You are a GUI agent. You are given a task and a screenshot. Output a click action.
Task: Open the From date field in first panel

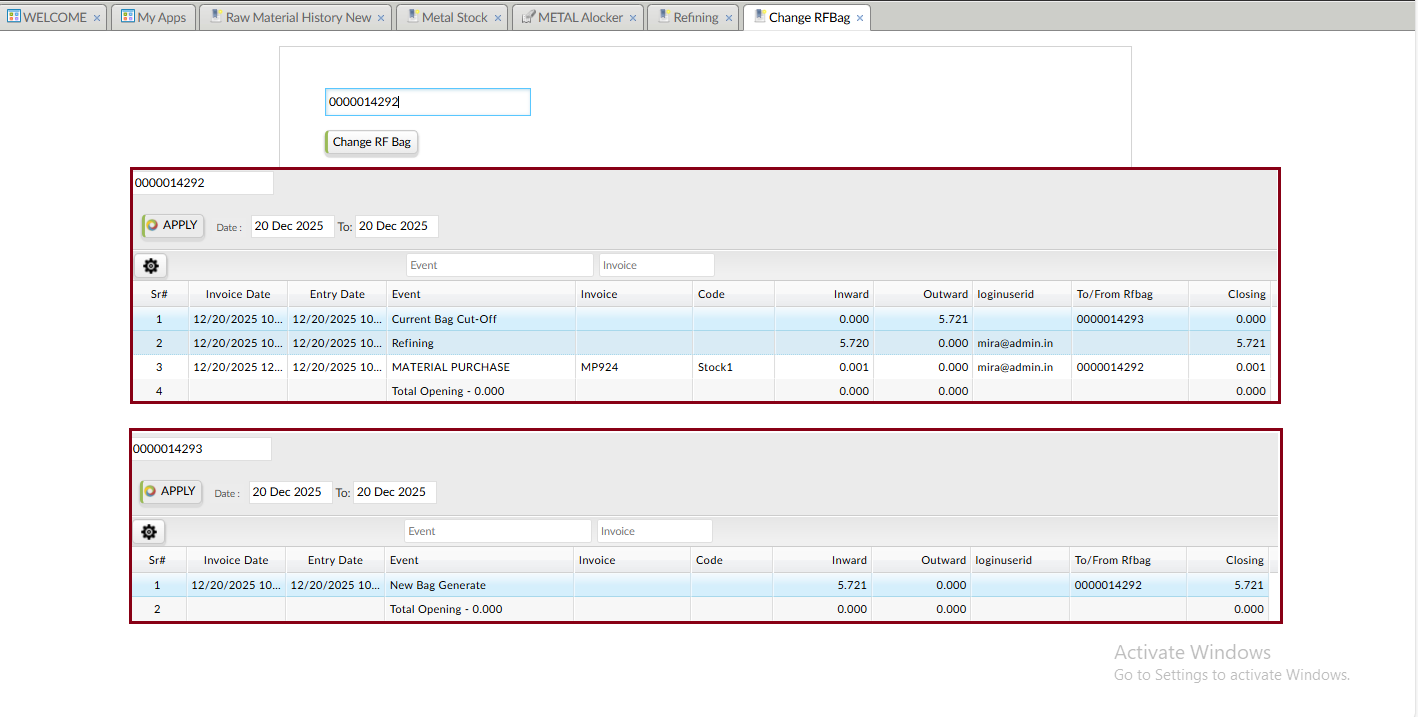pyautogui.click(x=292, y=226)
